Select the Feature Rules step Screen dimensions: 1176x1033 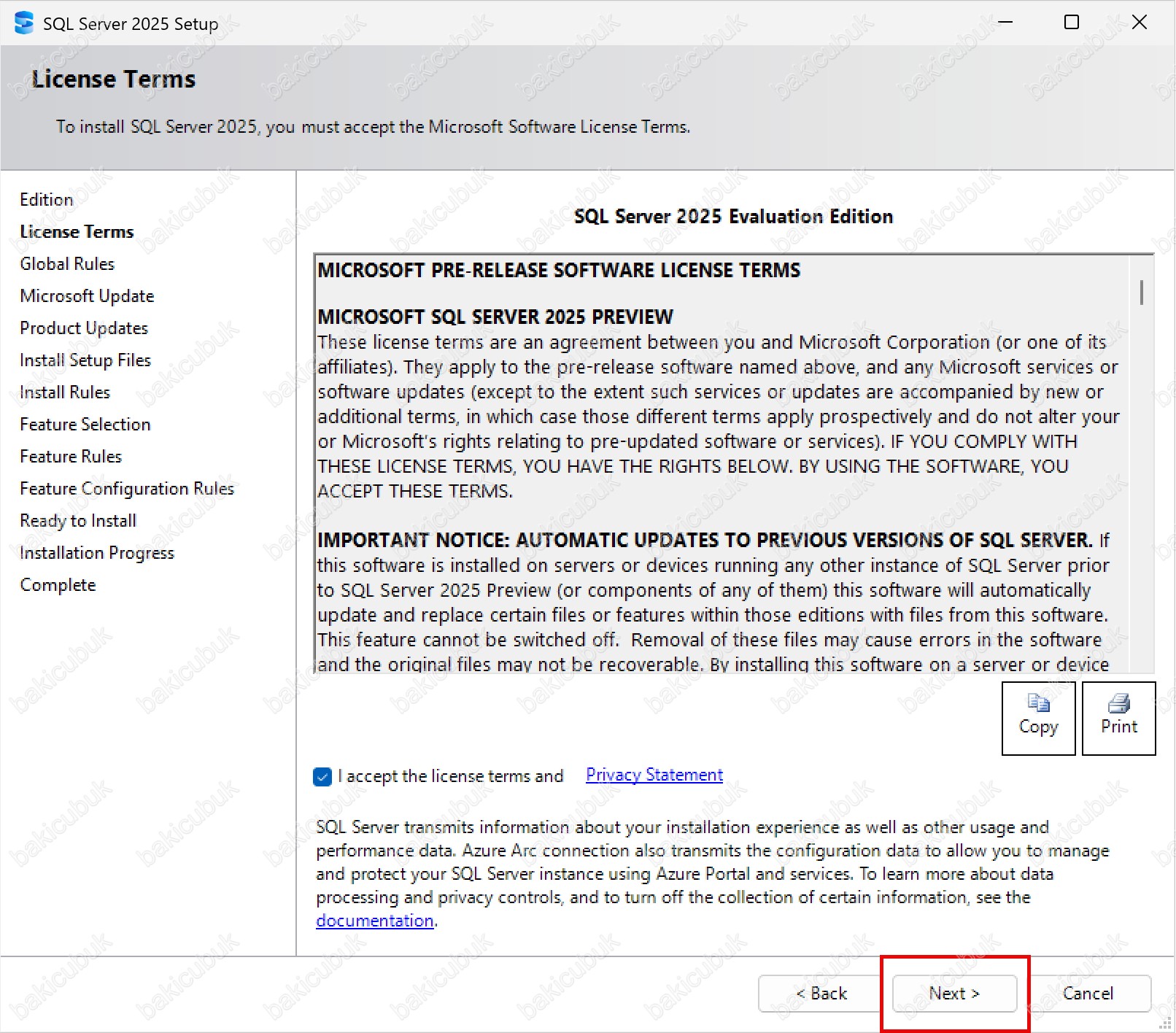click(x=71, y=457)
